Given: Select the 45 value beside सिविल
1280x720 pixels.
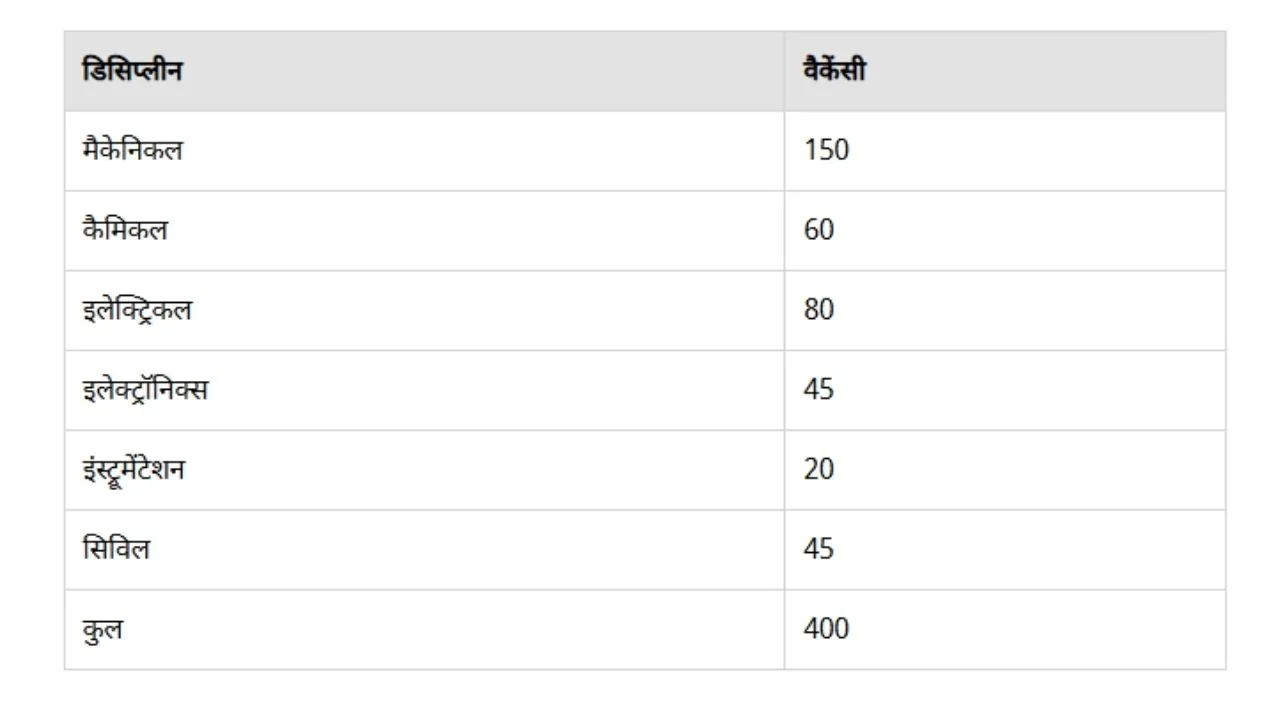Looking at the screenshot, I should 819,550.
